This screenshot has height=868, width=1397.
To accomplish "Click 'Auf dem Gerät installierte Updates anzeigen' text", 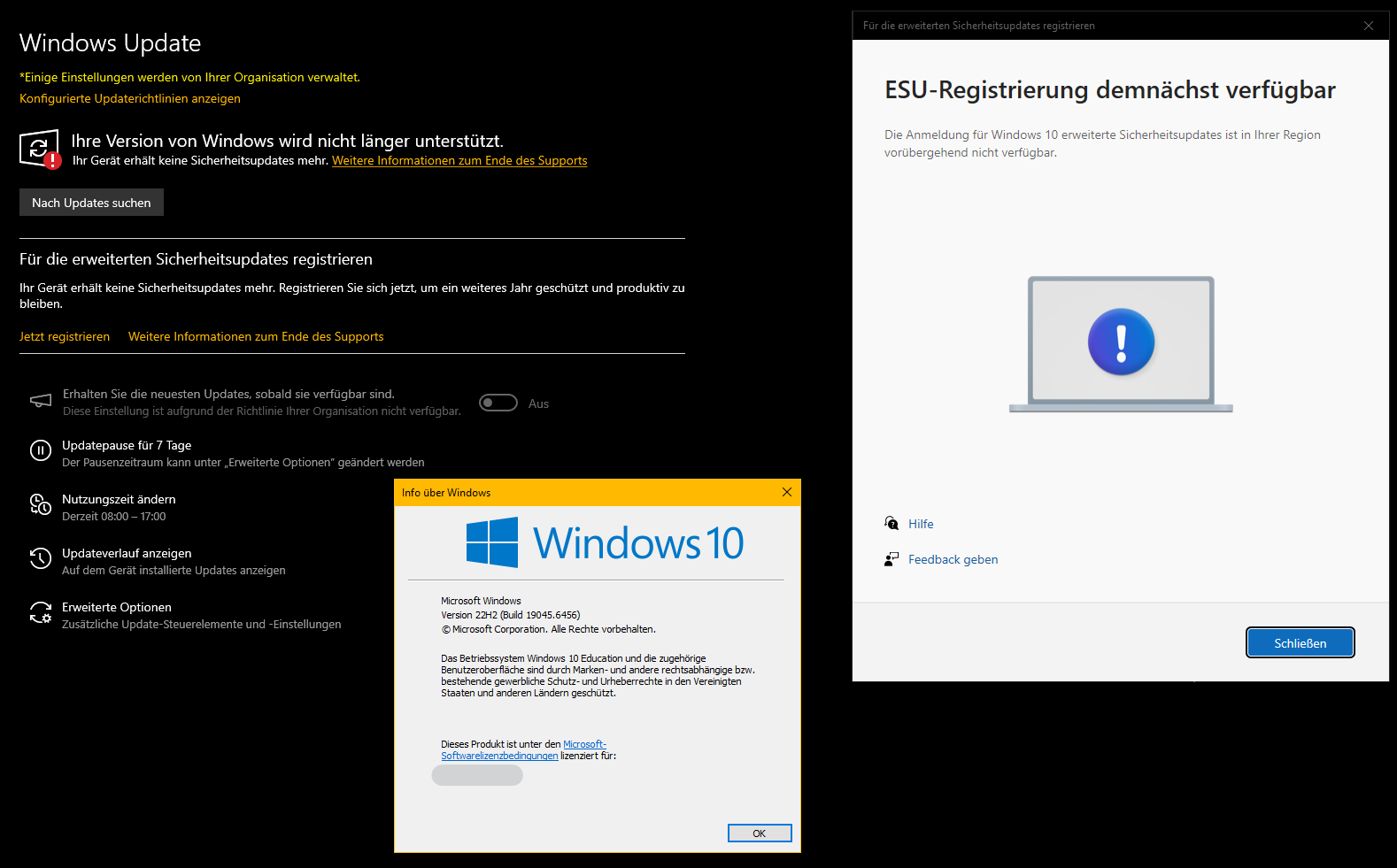I will point(174,570).
